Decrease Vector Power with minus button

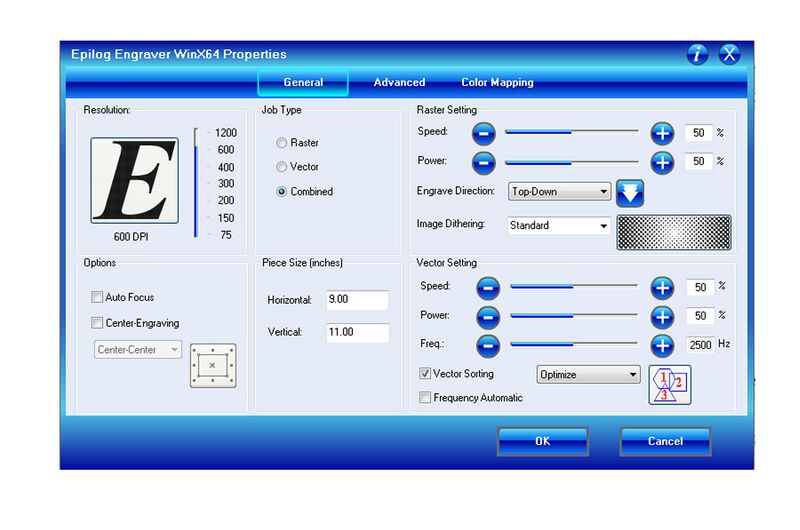coord(488,317)
